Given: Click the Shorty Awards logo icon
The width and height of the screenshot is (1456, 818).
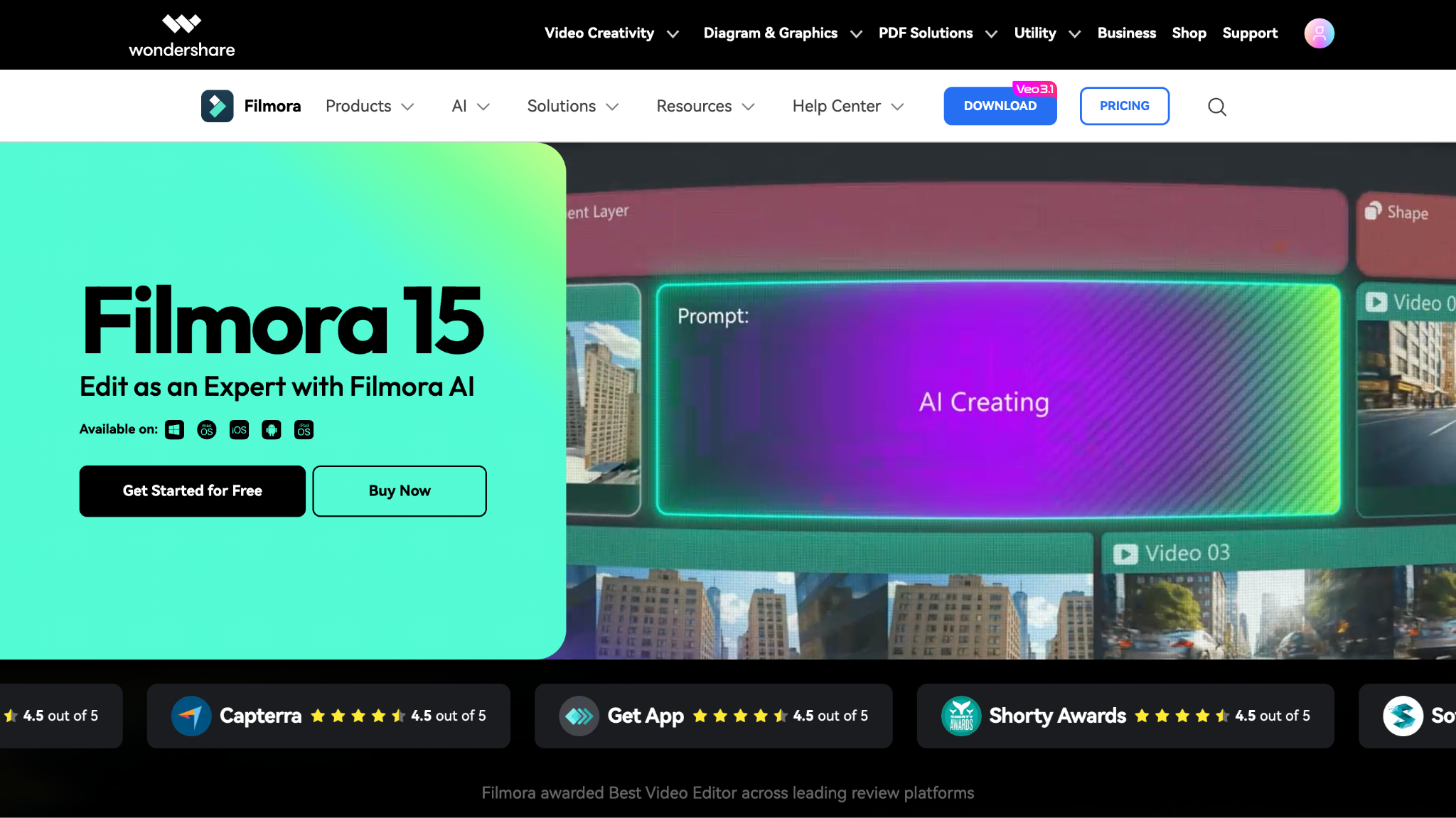Looking at the screenshot, I should point(961,716).
